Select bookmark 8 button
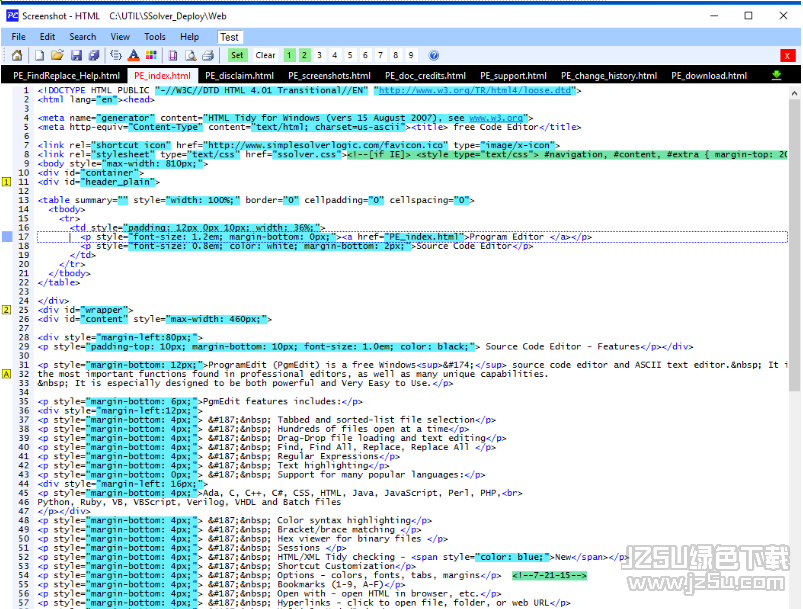803x609 pixels. tap(395, 55)
